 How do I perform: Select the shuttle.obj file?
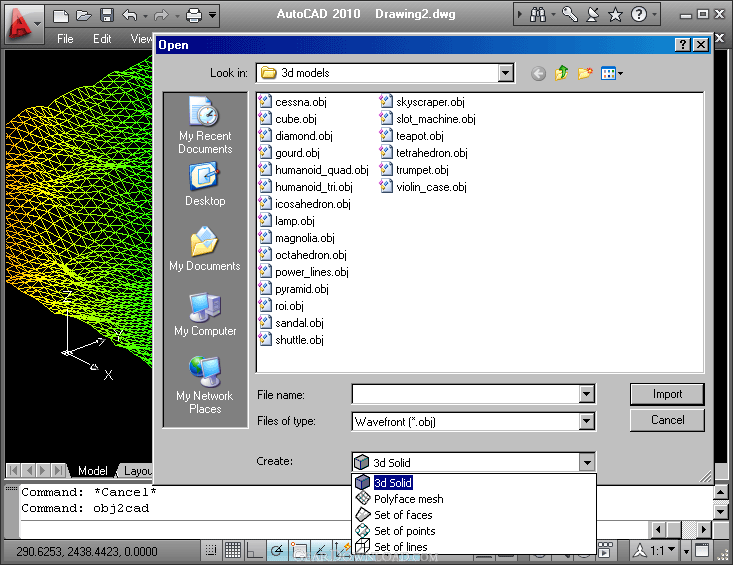click(291, 340)
